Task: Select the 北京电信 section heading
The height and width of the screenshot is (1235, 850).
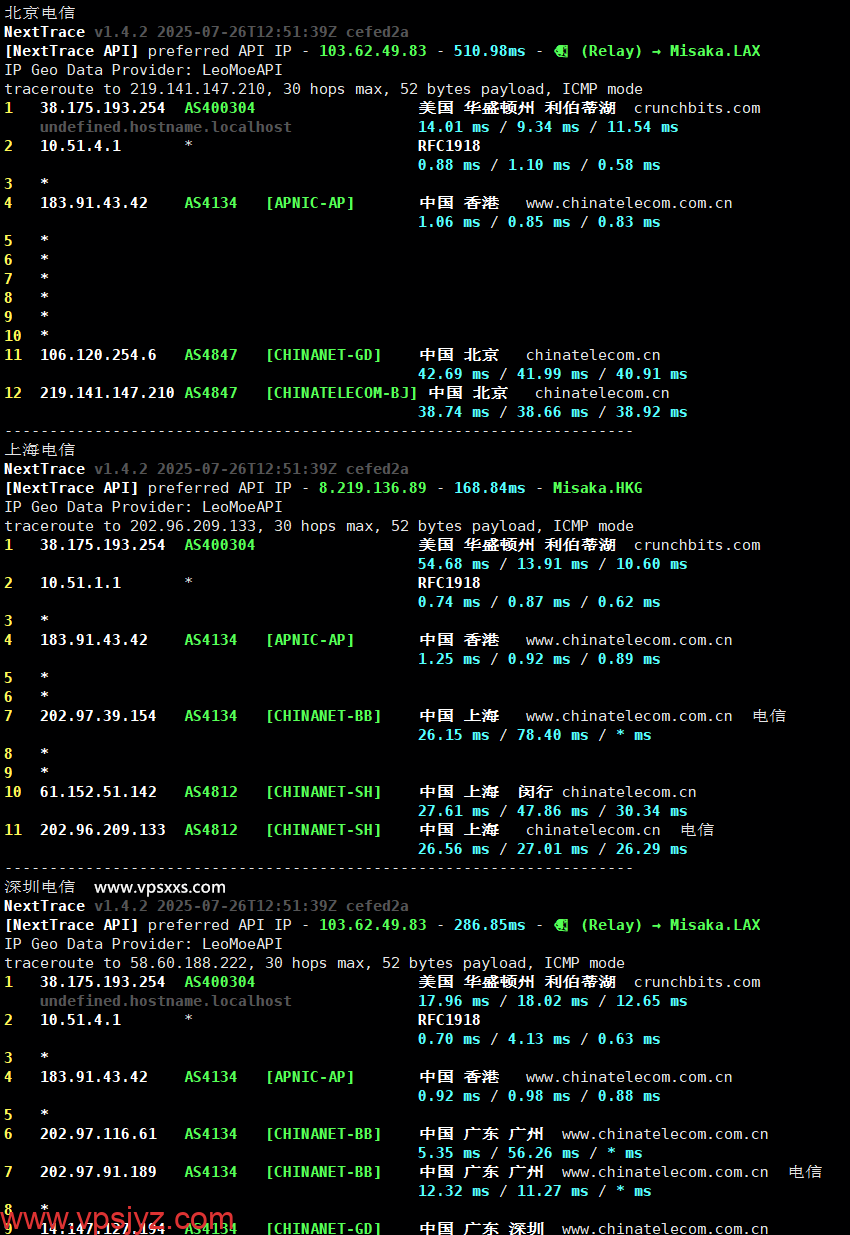Action: [39, 13]
